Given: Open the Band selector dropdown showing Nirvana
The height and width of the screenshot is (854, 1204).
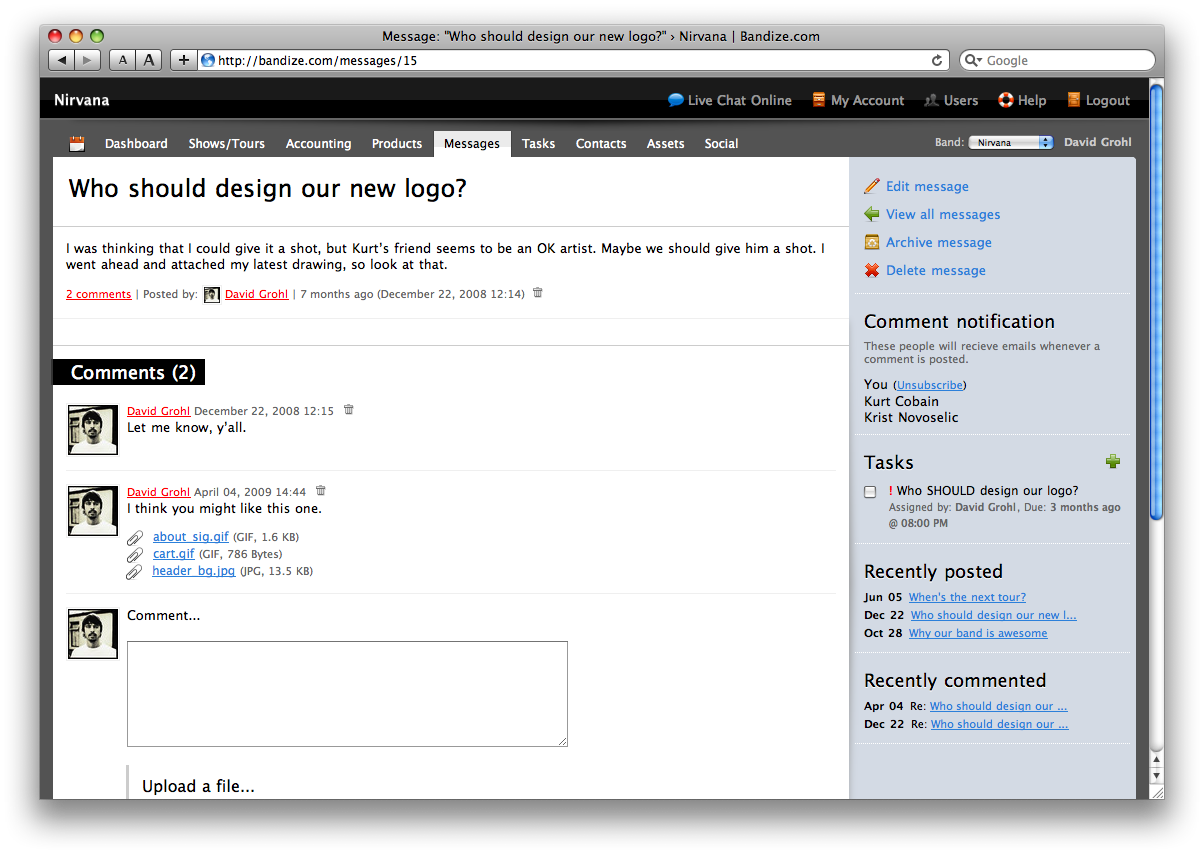Looking at the screenshot, I should pyautogui.click(x=1011, y=143).
